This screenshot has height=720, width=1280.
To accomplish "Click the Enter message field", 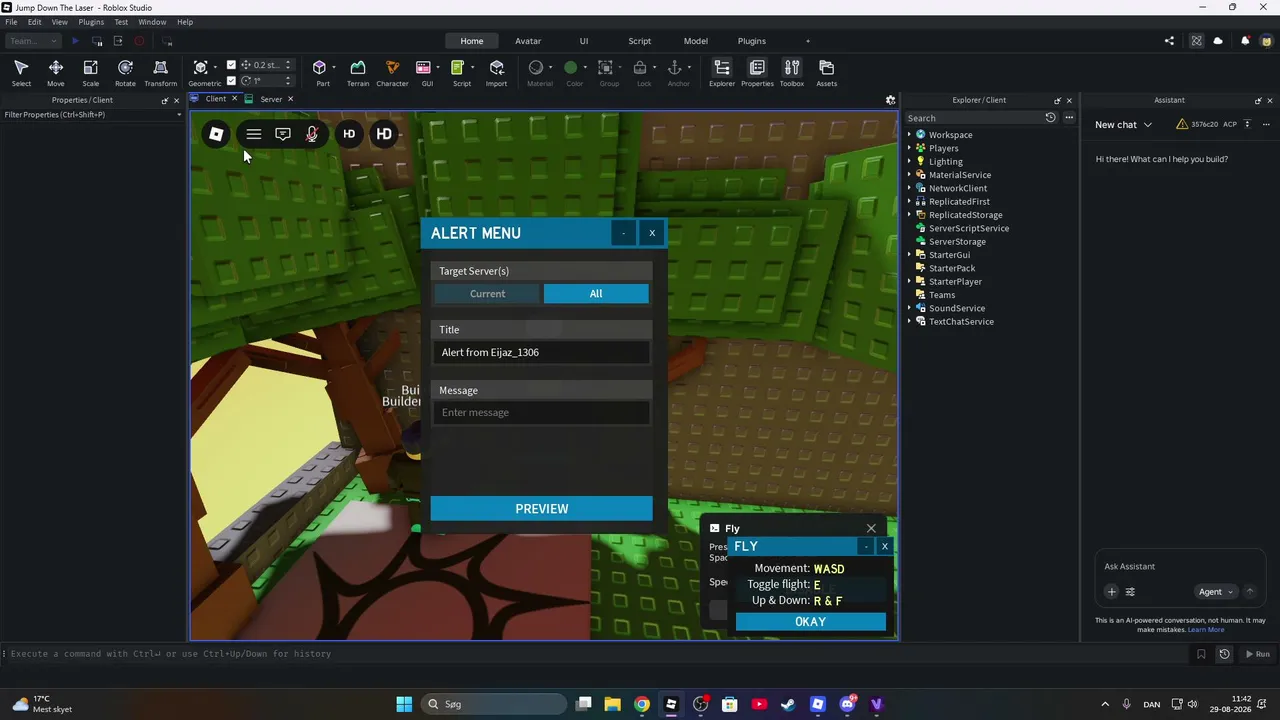I will tap(541, 413).
